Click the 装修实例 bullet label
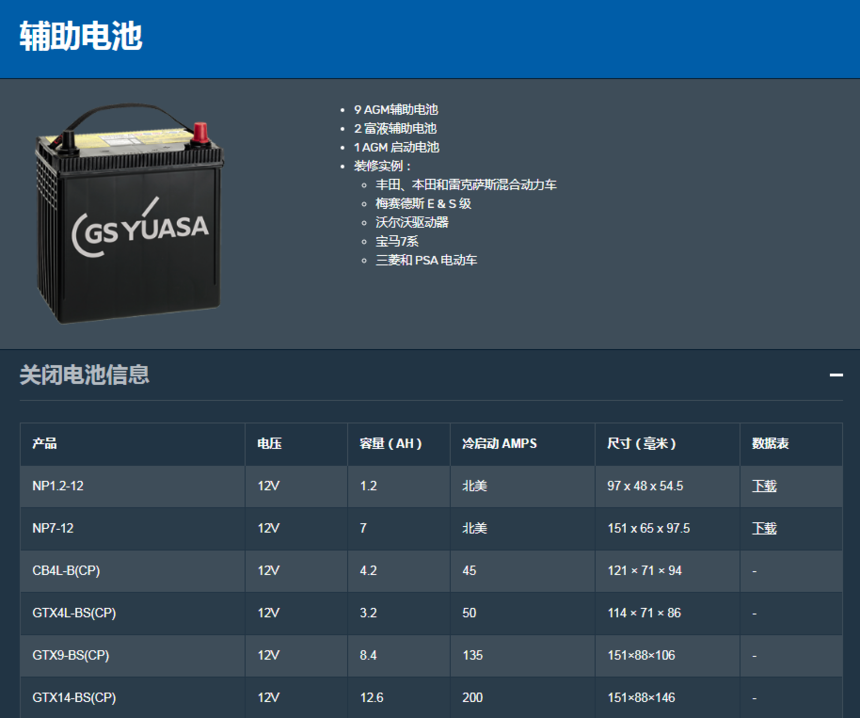Viewport: 860px width, 718px height. (x=382, y=166)
